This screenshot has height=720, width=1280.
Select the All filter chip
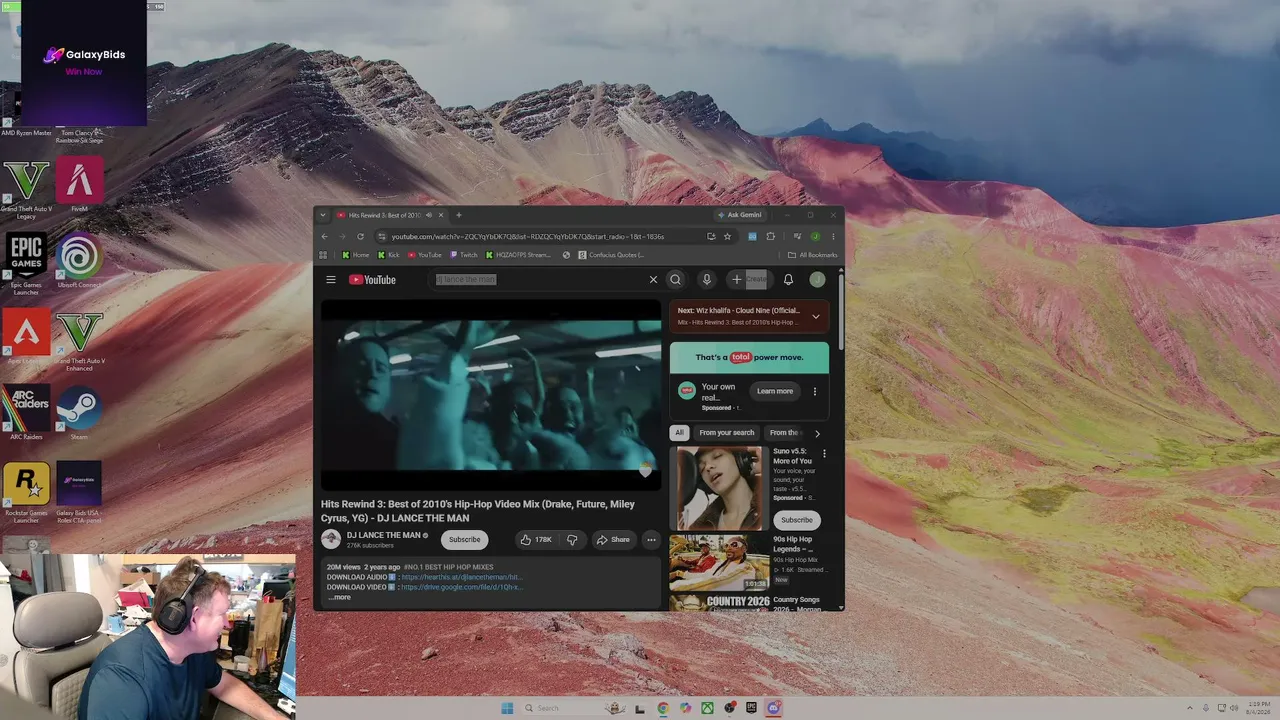point(679,433)
